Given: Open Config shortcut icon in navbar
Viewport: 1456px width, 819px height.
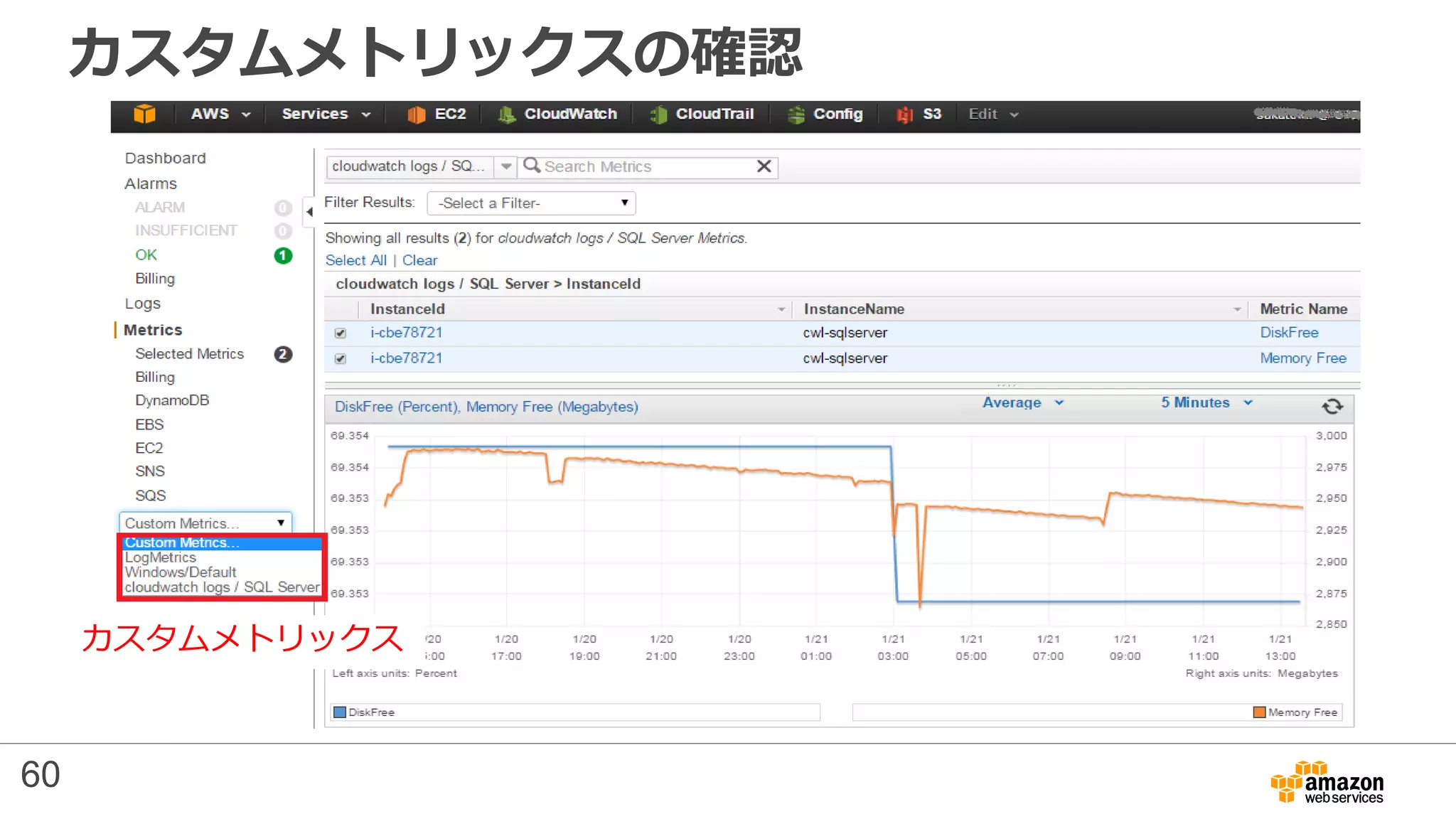Looking at the screenshot, I should click(796, 114).
